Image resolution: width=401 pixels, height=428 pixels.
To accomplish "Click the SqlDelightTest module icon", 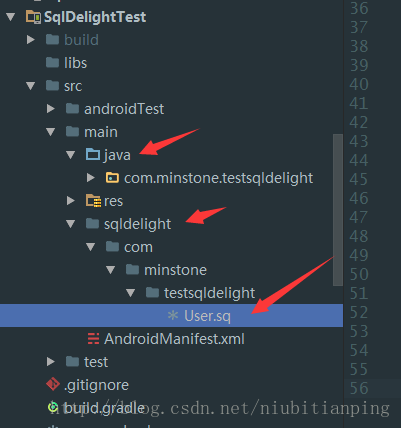I will click(x=33, y=17).
